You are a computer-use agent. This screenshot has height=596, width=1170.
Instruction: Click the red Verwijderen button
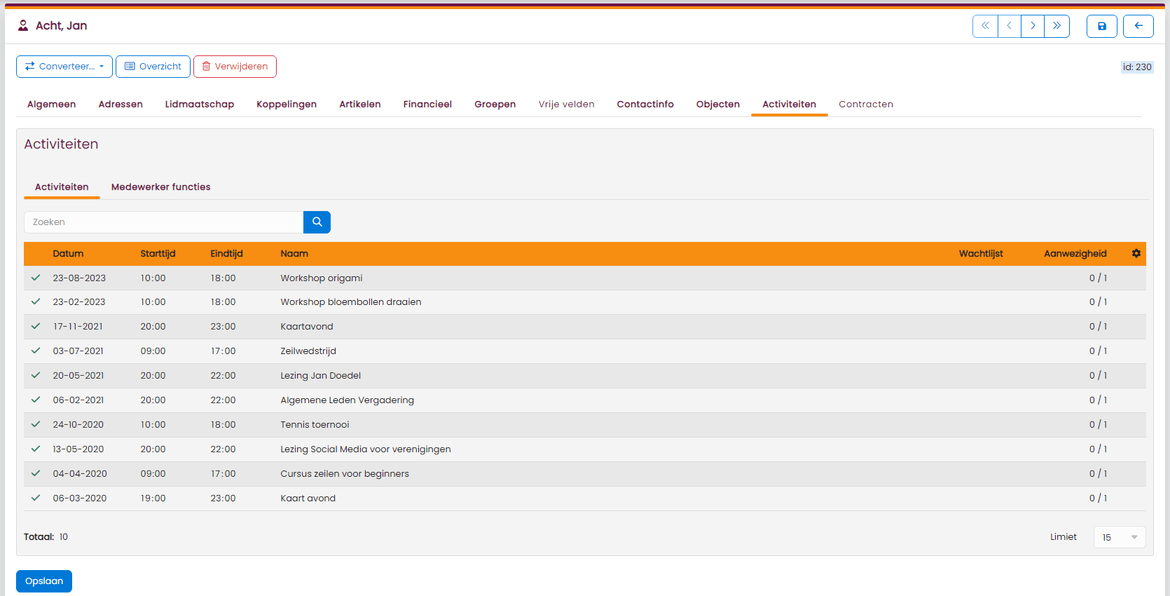(235, 66)
